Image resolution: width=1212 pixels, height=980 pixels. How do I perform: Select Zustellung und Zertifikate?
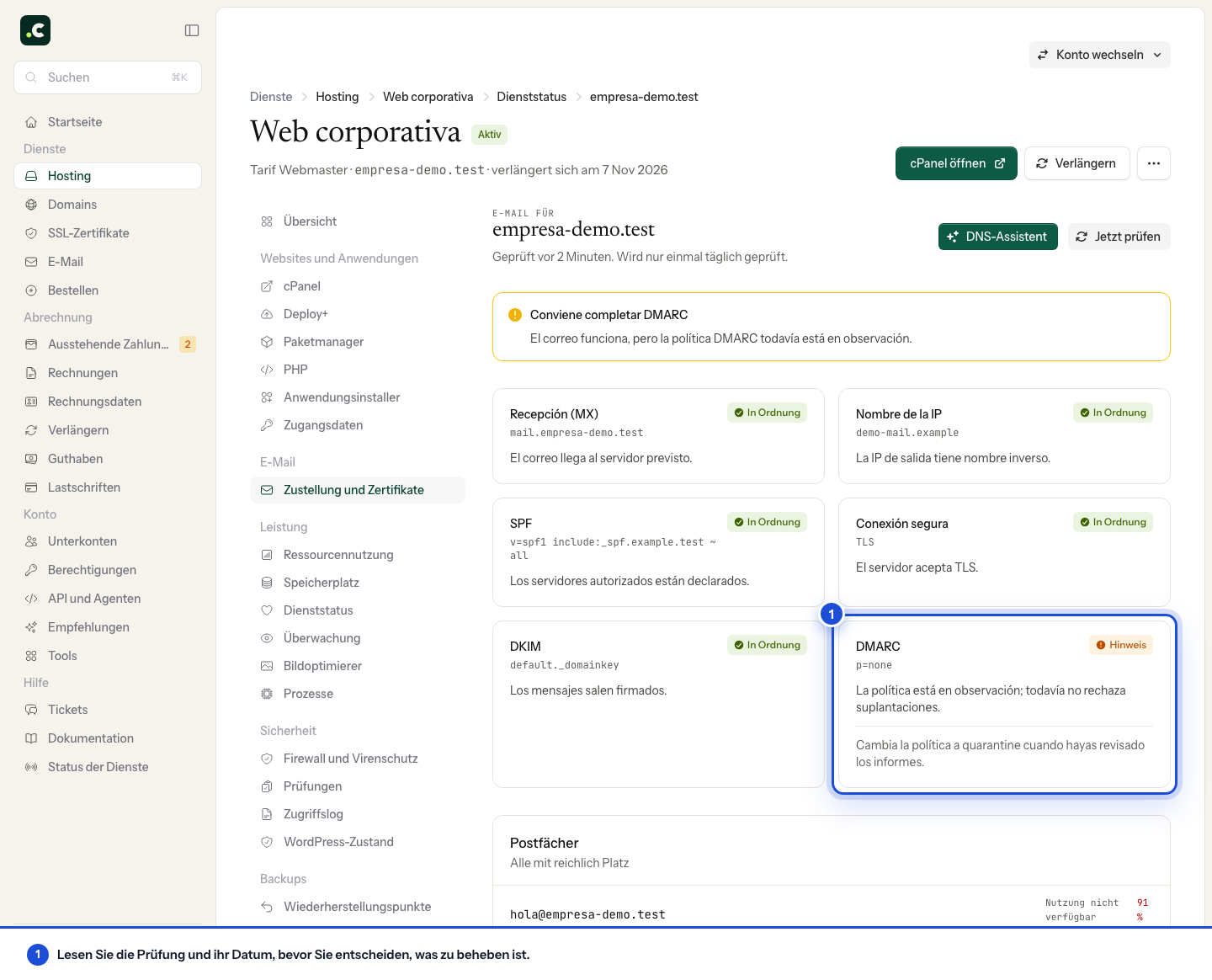tap(358, 490)
